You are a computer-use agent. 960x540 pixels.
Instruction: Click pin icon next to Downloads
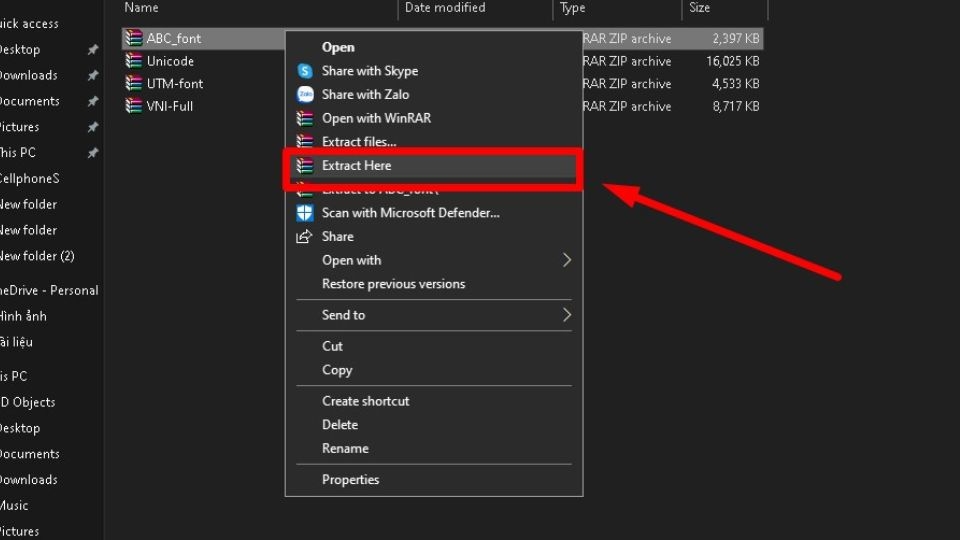[93, 75]
